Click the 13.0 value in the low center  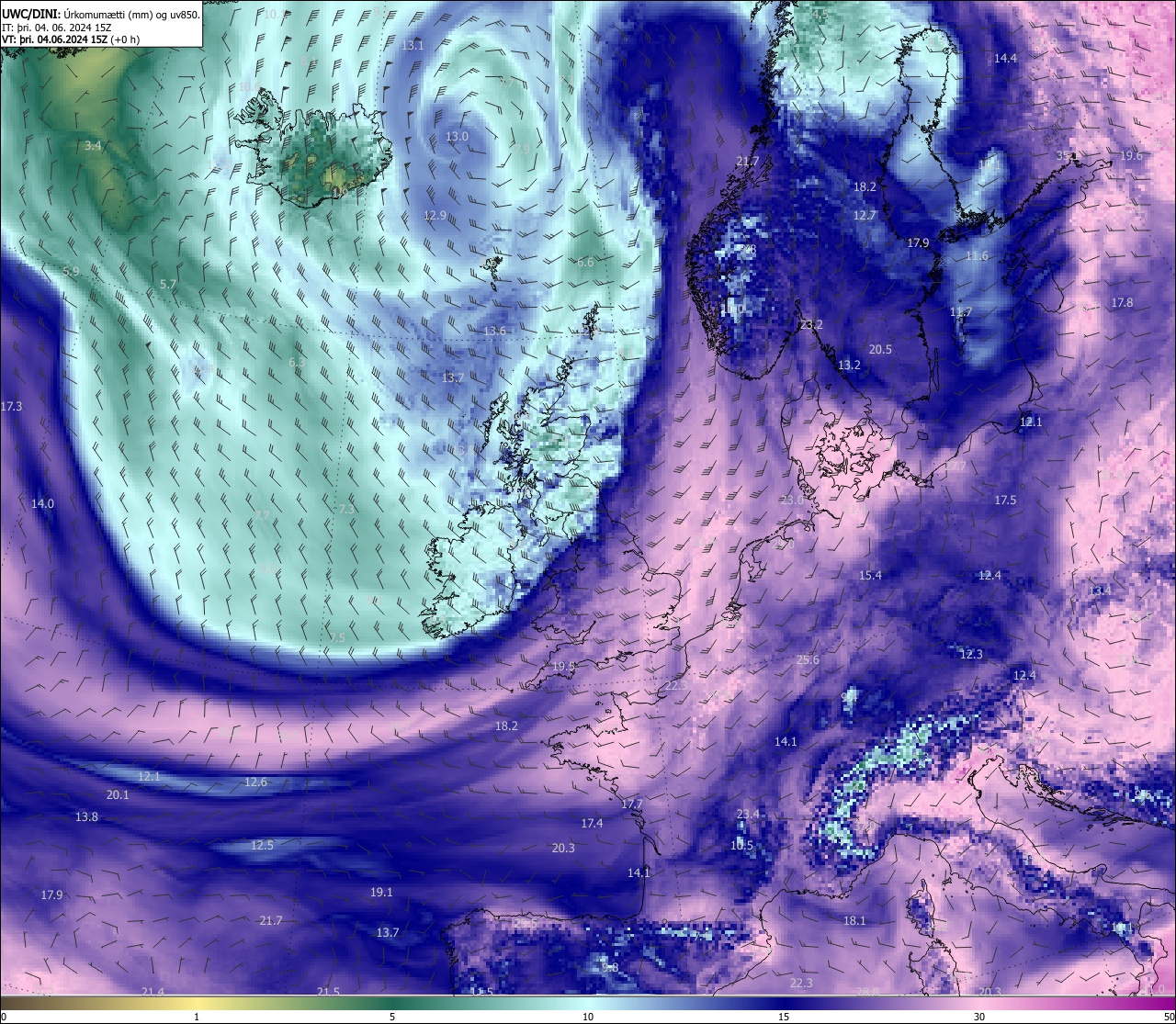click(457, 136)
